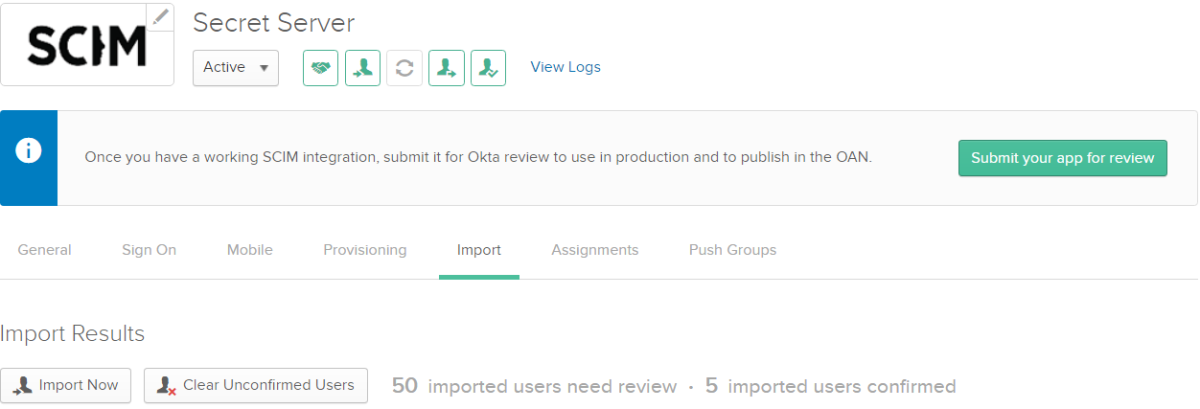Click the grey circular sync arrows icon

[404, 68]
